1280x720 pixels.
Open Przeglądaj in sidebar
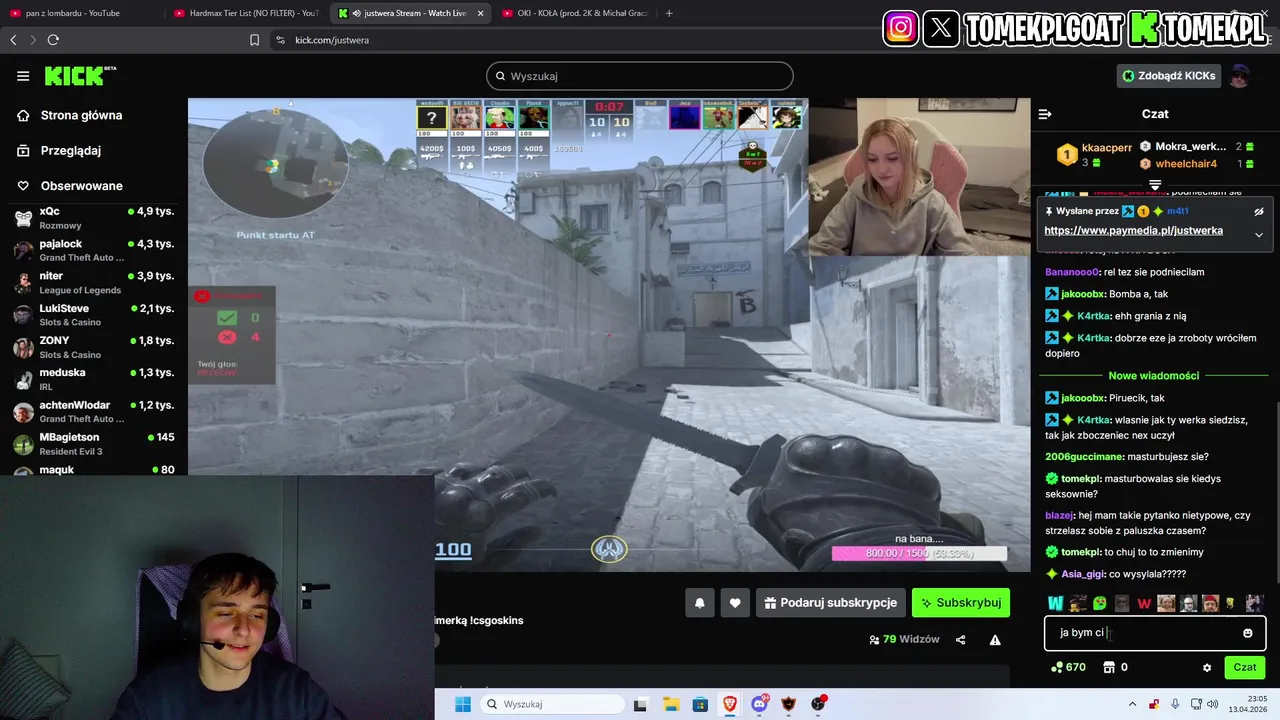point(59,150)
